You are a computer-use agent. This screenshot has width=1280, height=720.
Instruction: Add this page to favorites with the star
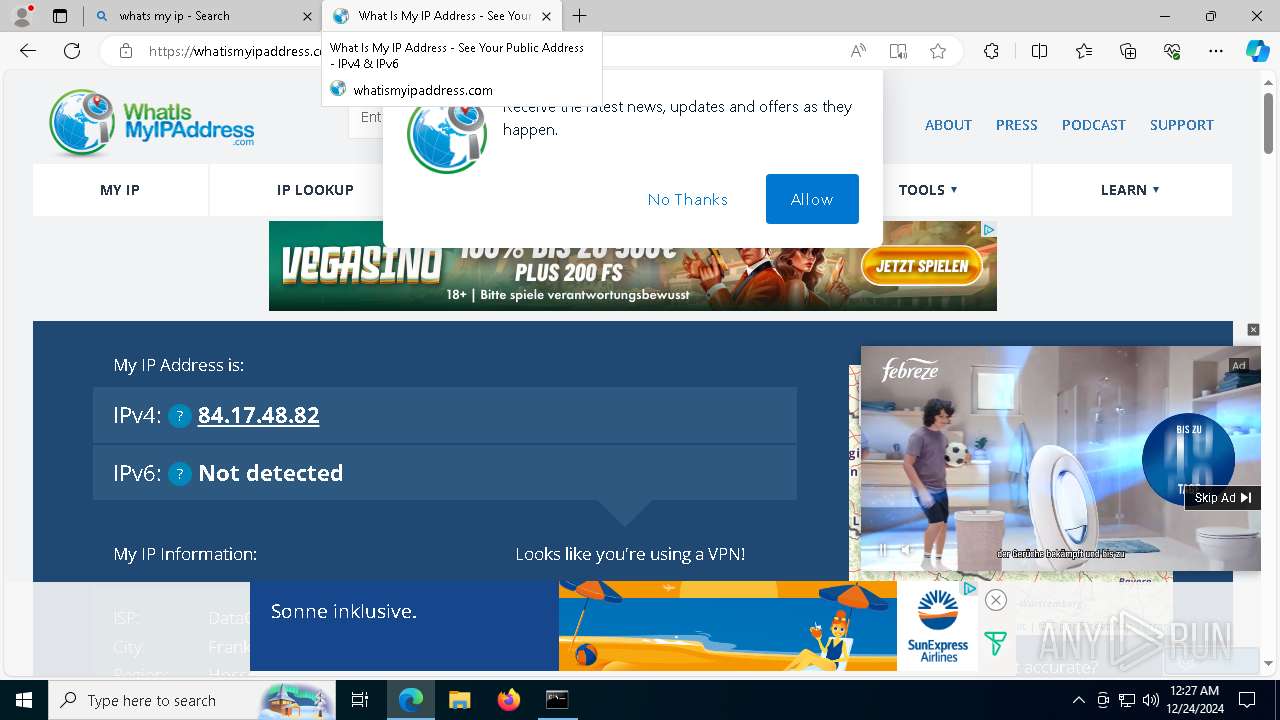938,51
